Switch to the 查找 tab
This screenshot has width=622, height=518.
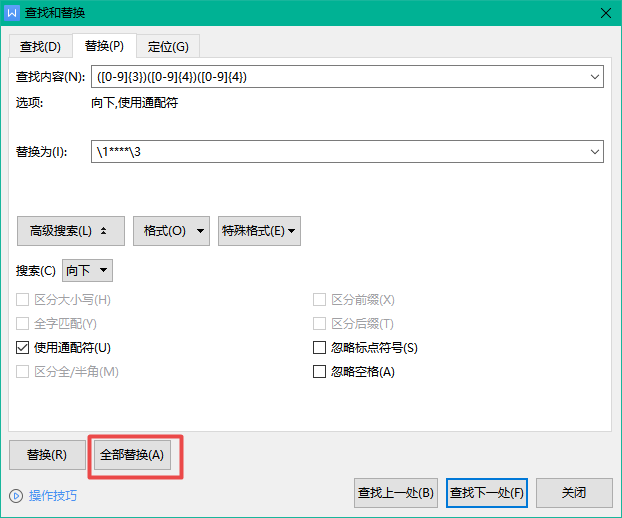point(40,46)
